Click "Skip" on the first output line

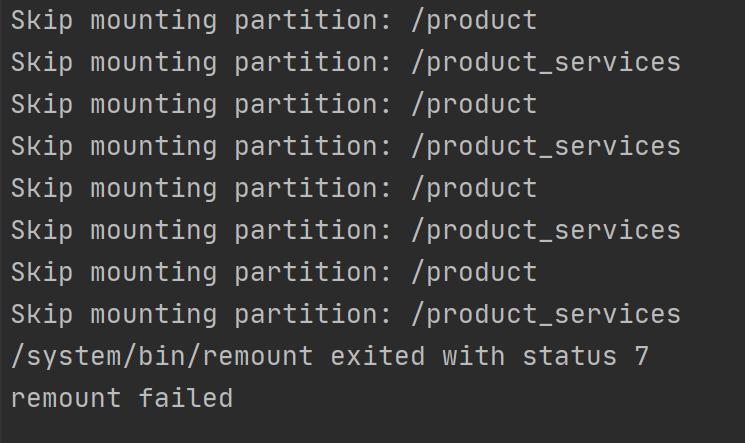tap(42, 20)
